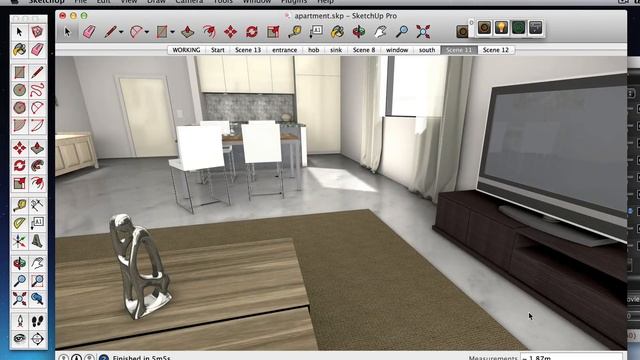
Task: Choose the Section Plane tool
Action: (37, 338)
